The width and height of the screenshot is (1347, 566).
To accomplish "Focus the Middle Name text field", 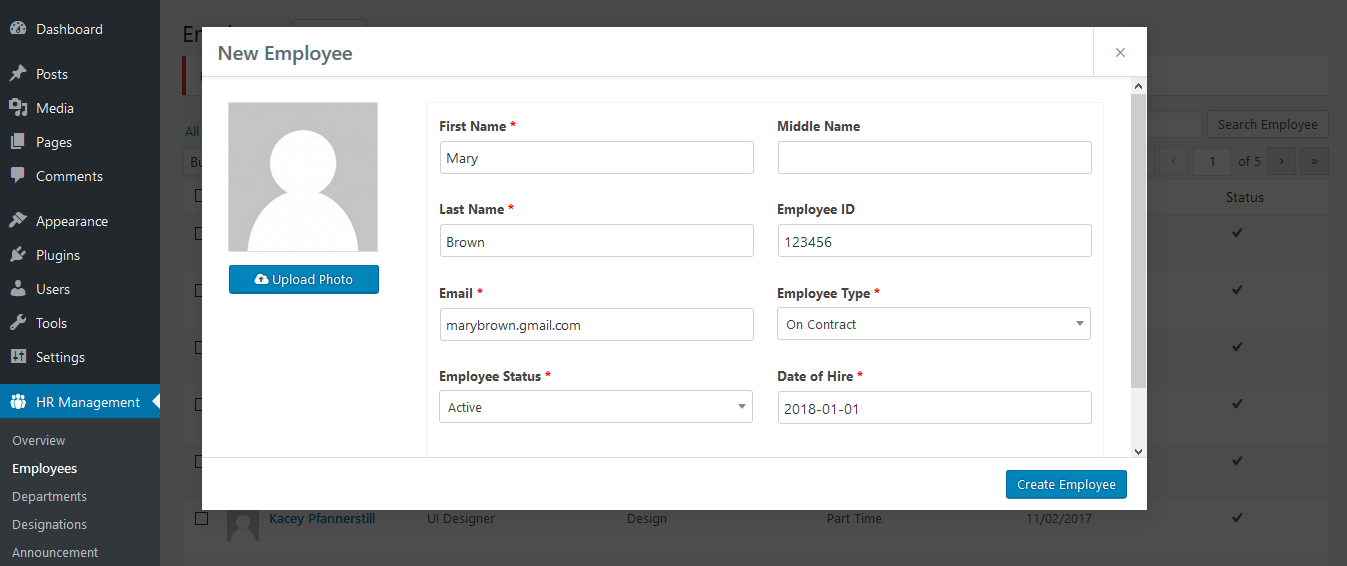I will (934, 158).
